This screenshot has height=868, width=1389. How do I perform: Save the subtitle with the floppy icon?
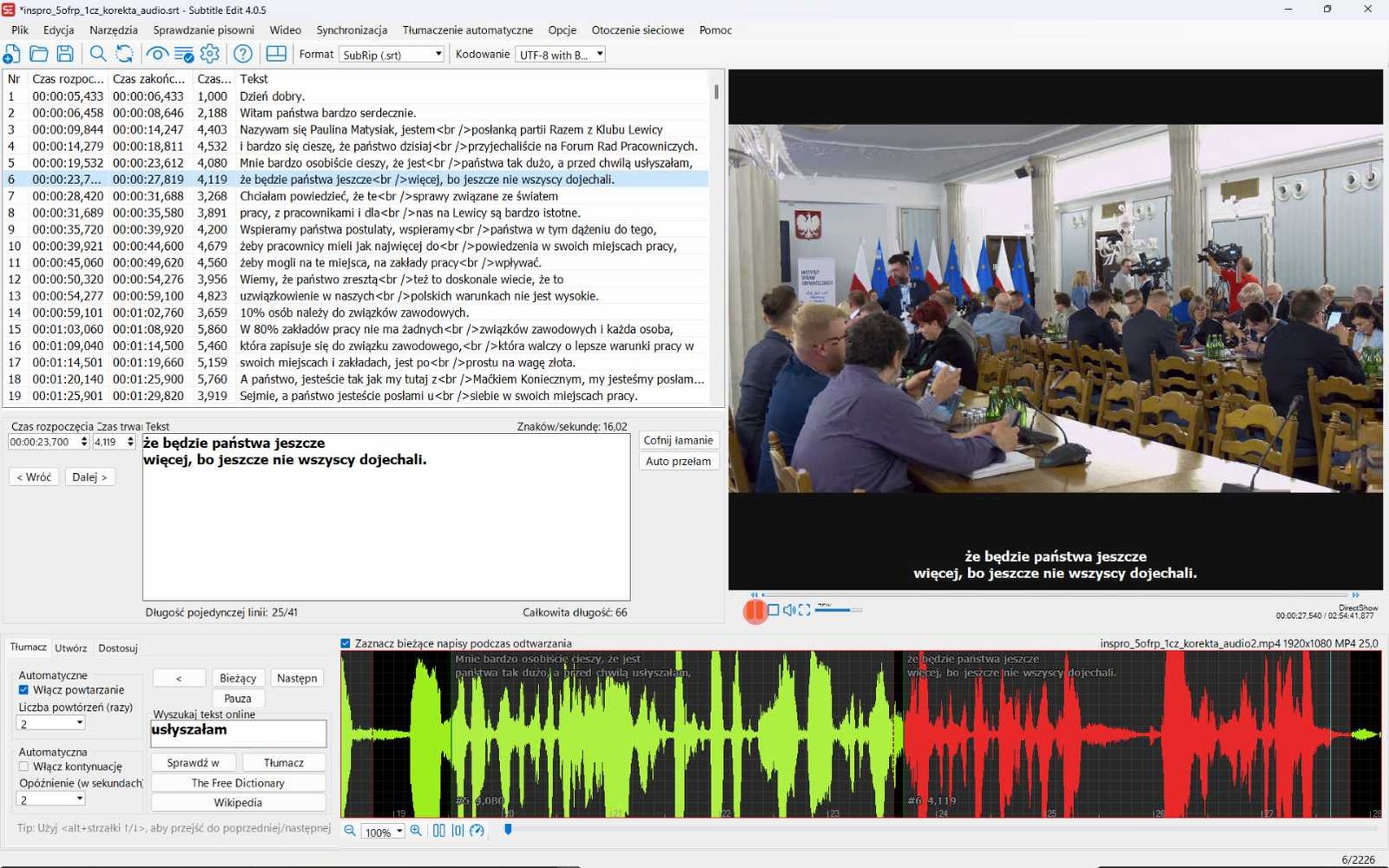(x=65, y=54)
